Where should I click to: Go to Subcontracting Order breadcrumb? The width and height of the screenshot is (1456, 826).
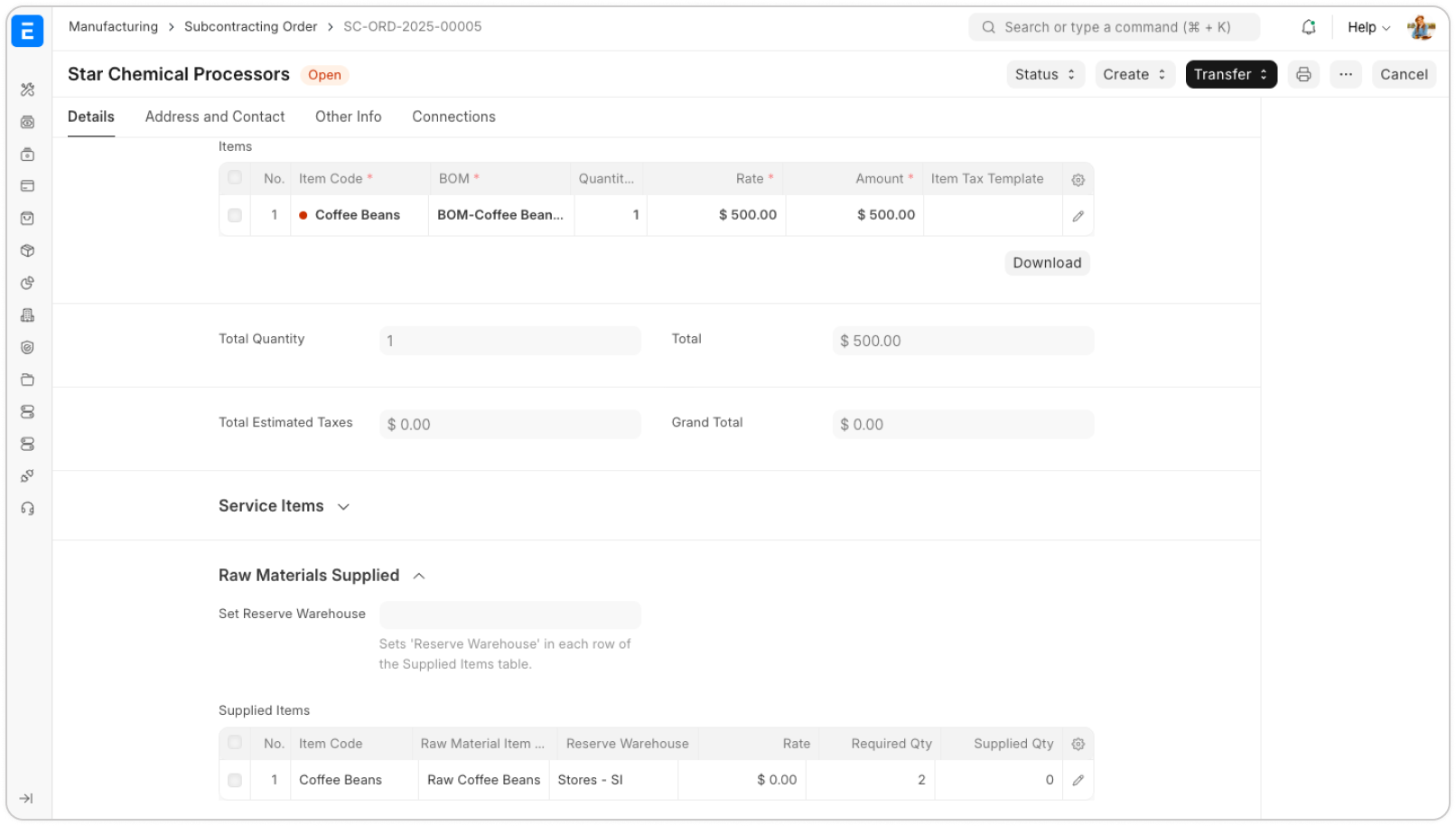click(250, 26)
